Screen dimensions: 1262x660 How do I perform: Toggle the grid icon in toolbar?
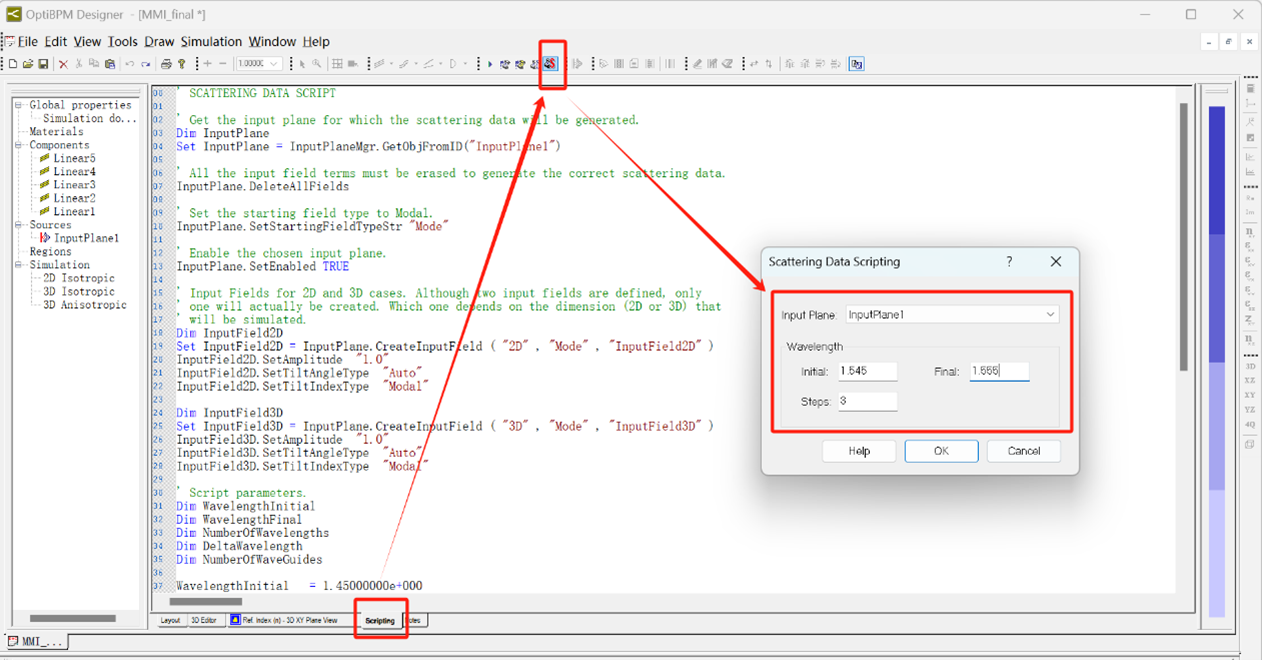(337, 64)
